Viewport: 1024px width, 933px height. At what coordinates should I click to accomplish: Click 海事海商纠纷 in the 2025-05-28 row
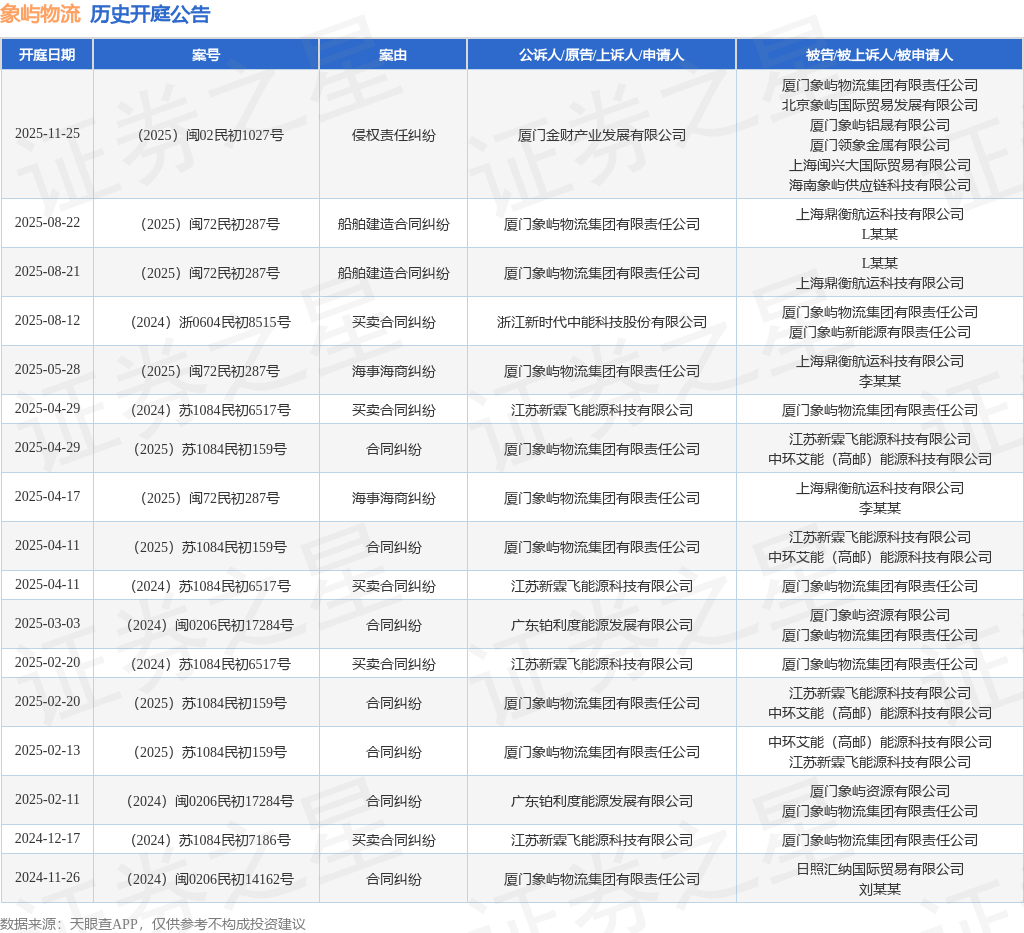tap(393, 371)
